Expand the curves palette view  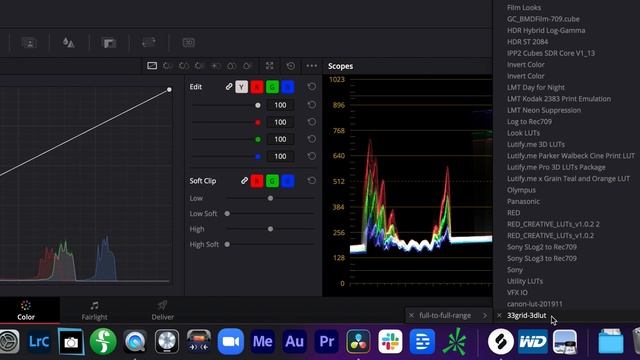(x=269, y=66)
